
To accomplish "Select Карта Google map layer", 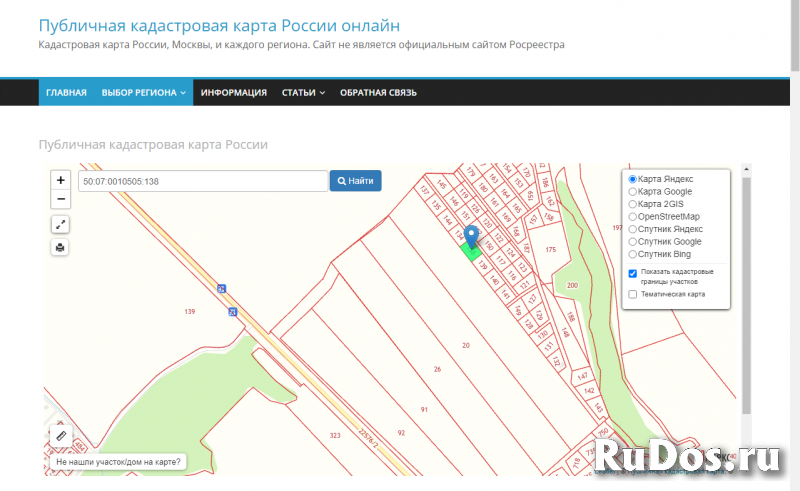I will tap(632, 191).
